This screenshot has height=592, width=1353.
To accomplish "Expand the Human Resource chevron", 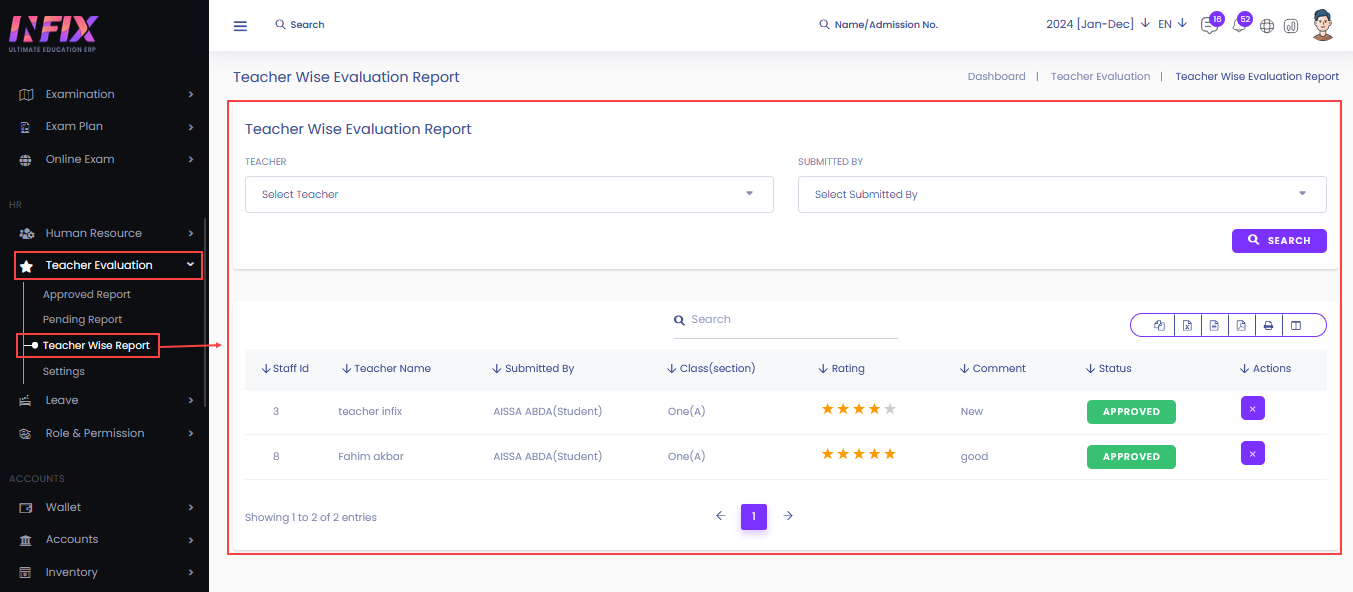I will pos(190,234).
